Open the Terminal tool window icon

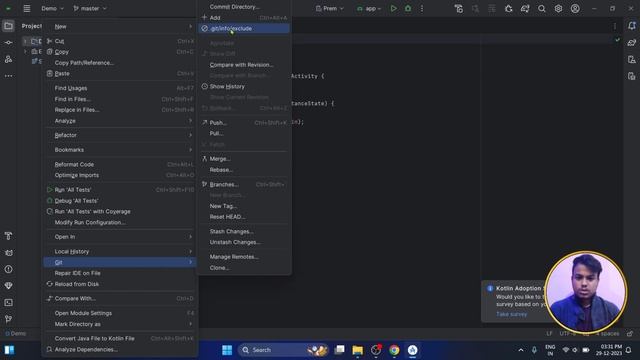8,302
